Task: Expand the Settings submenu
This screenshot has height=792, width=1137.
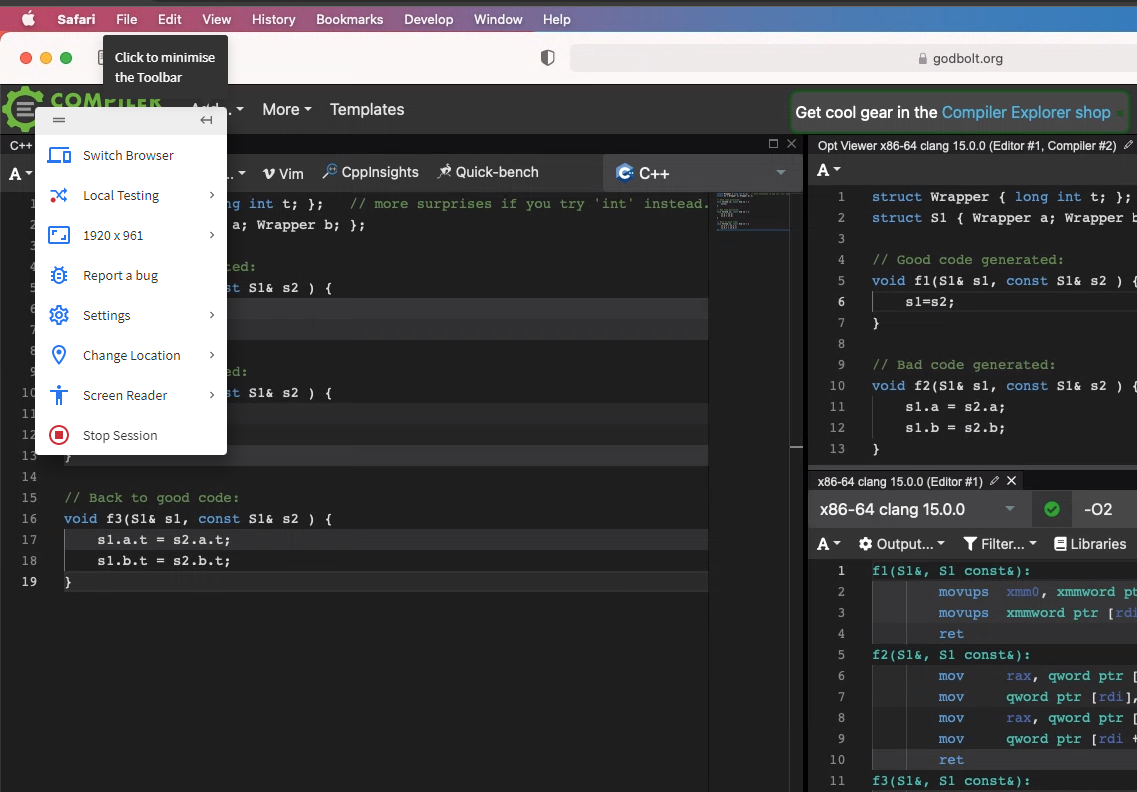Action: coord(113,315)
